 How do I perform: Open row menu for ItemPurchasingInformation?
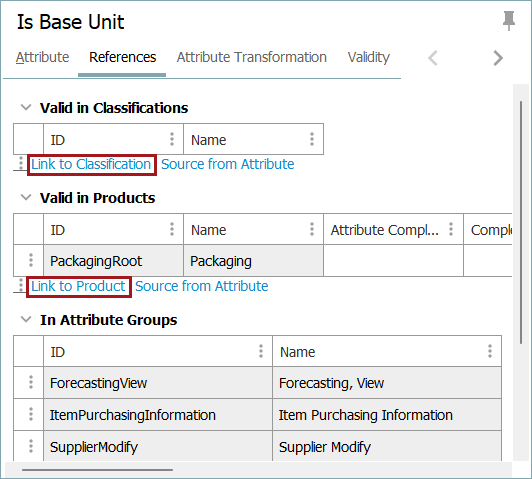click(x=31, y=414)
